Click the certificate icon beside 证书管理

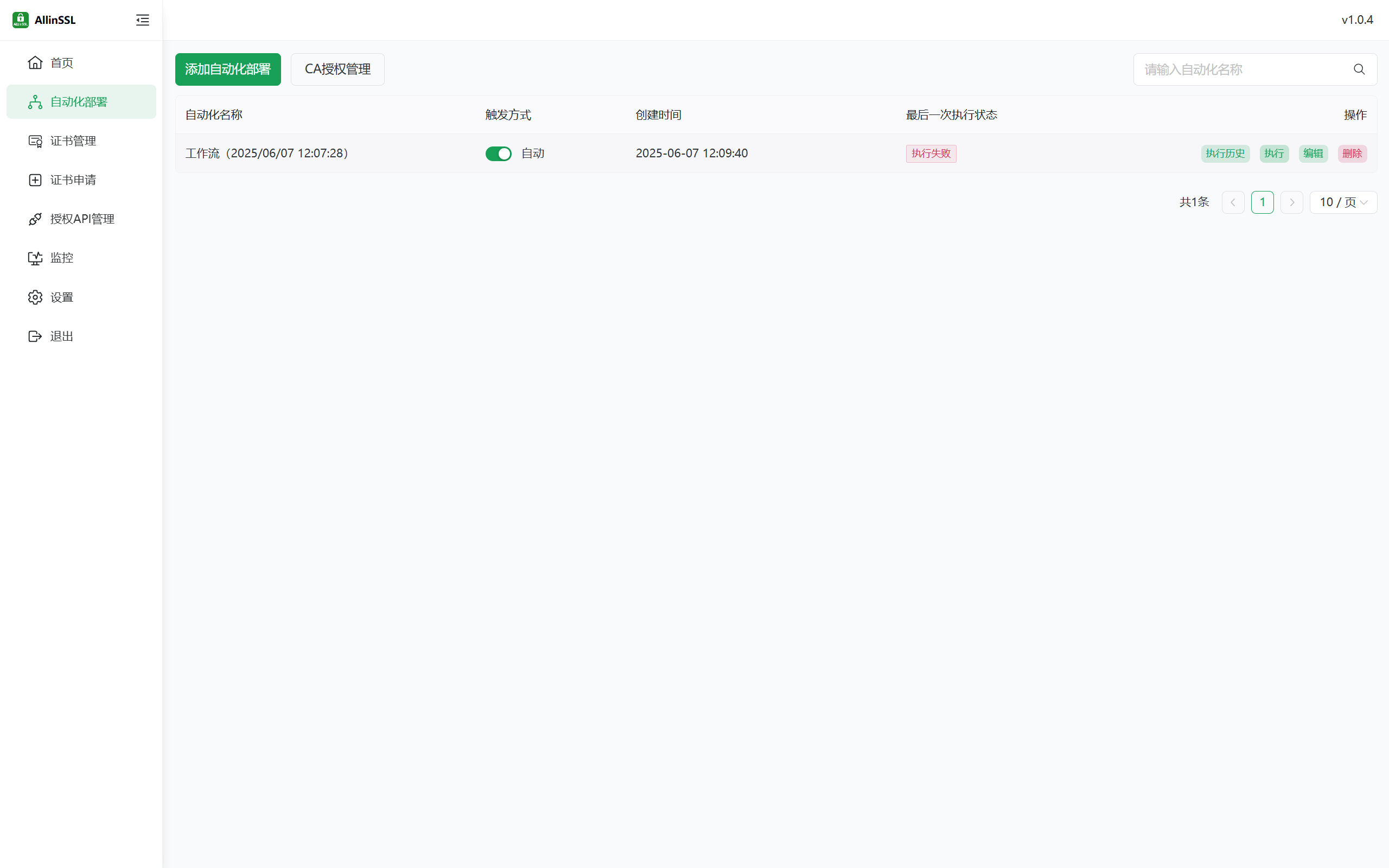[35, 141]
